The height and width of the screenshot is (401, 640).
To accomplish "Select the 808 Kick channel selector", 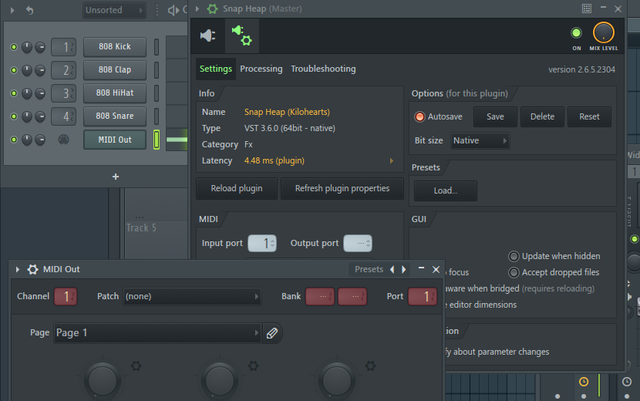I will 156,47.
